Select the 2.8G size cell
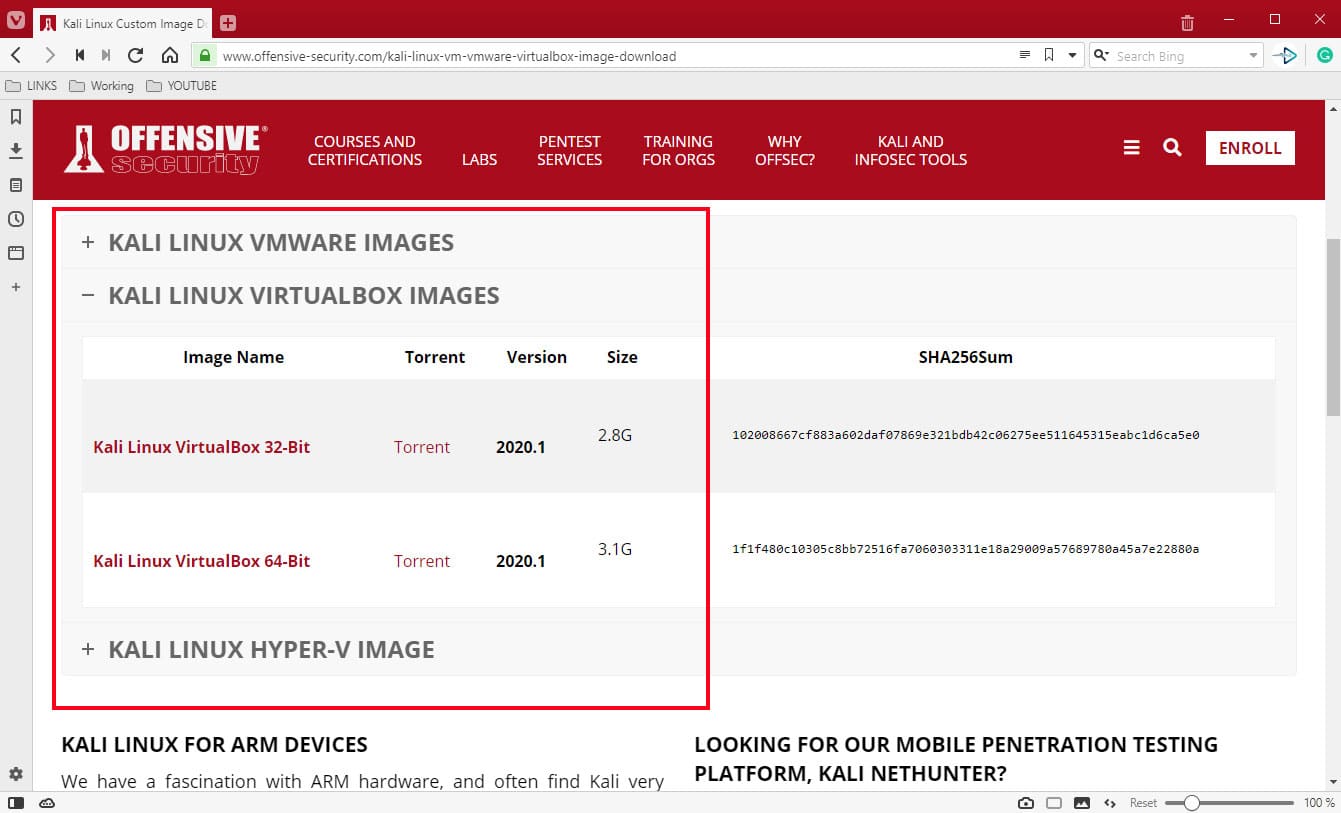Screen dimensions: 1341x813 click(615, 435)
